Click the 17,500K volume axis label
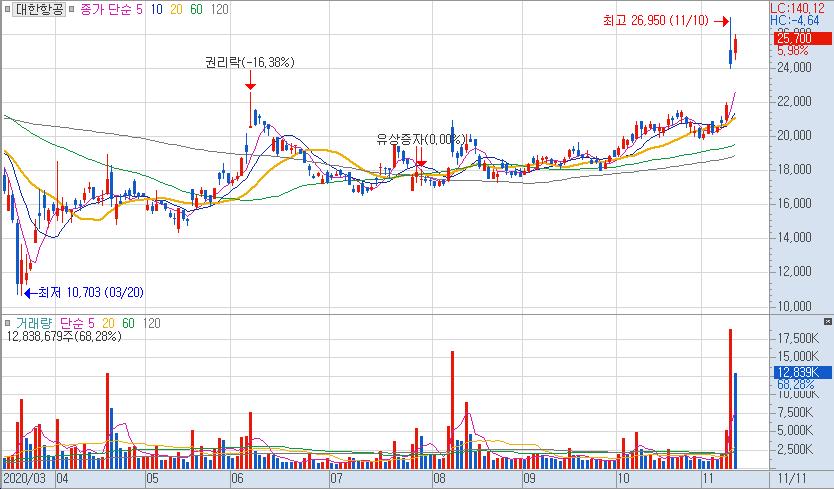The width and height of the screenshot is (834, 489). click(798, 338)
